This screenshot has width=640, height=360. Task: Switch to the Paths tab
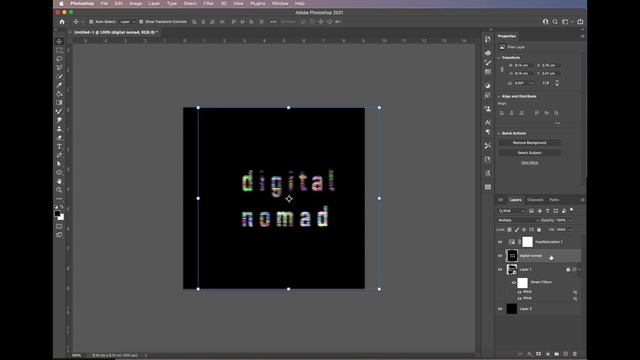(x=554, y=200)
